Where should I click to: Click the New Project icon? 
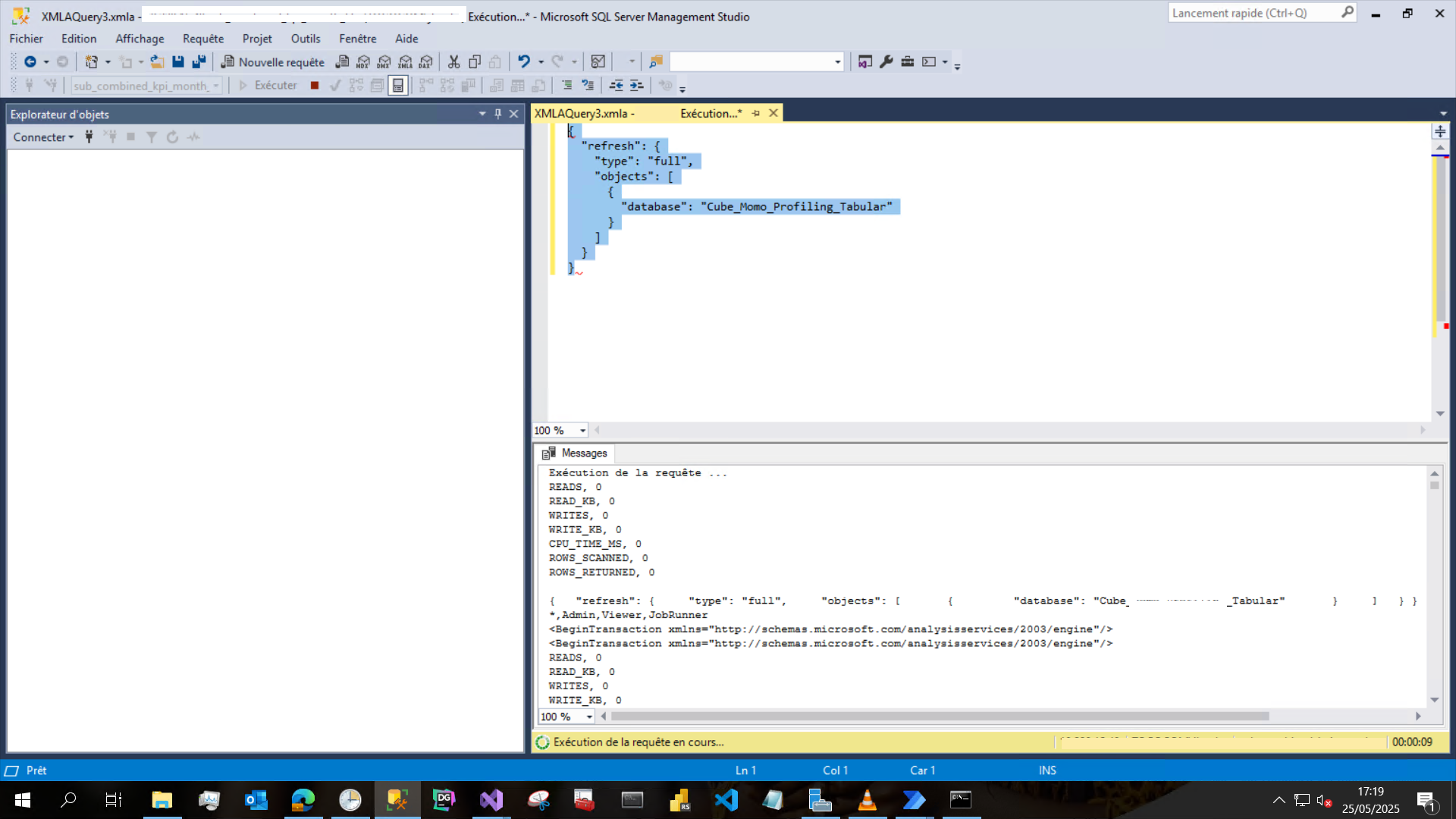click(92, 61)
